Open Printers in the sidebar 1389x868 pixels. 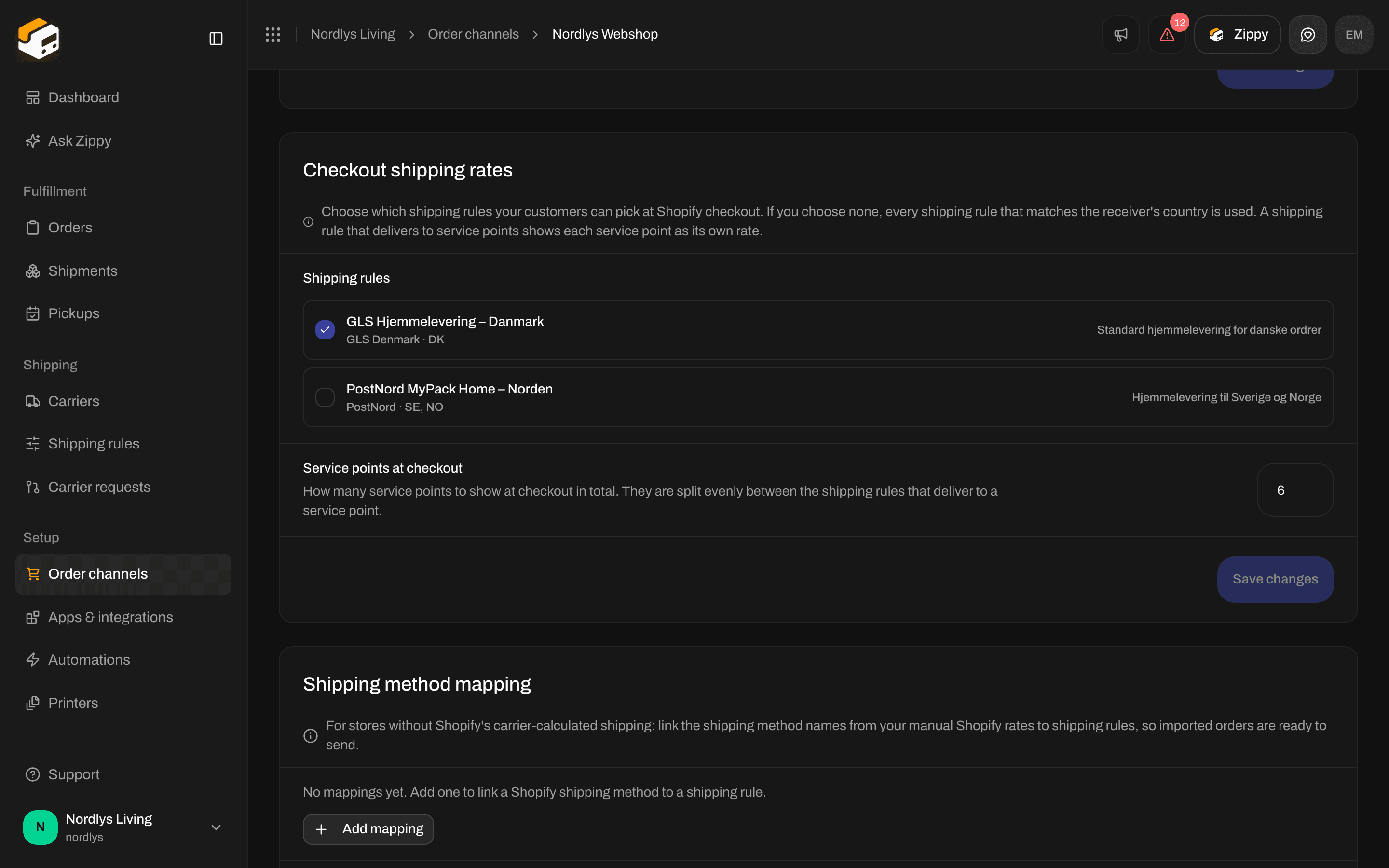[123, 703]
